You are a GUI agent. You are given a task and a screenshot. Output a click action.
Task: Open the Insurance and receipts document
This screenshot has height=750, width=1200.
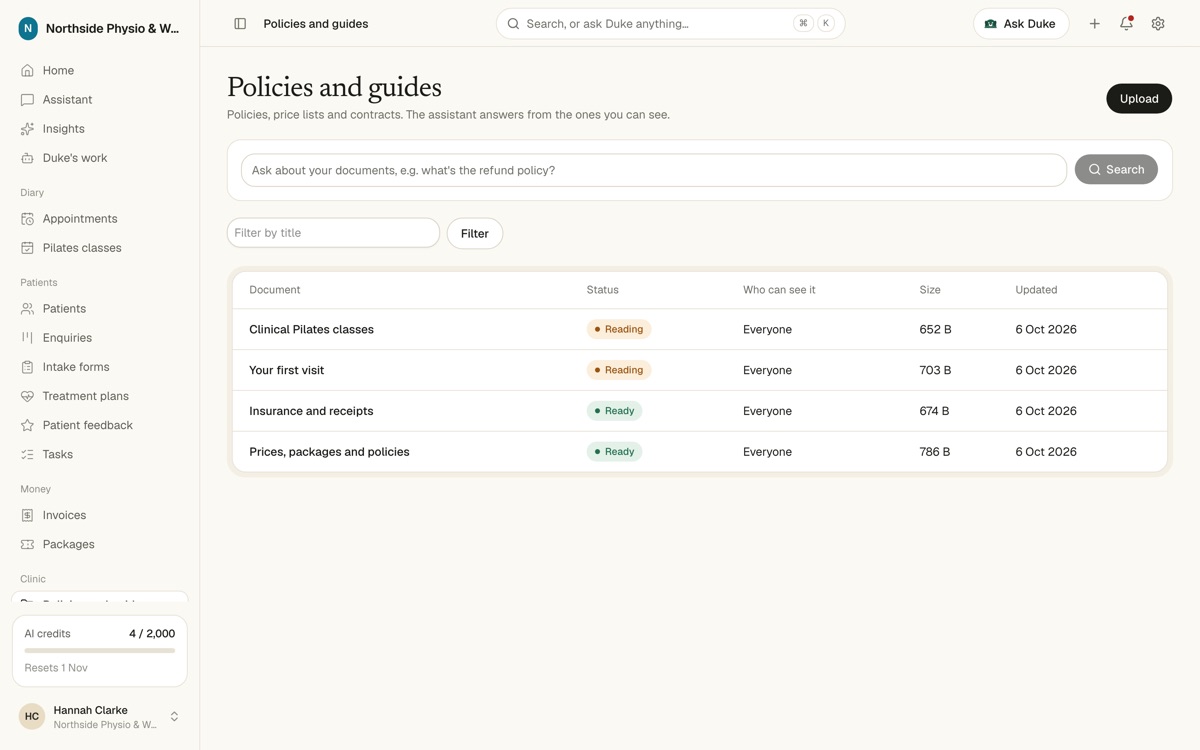(x=311, y=411)
